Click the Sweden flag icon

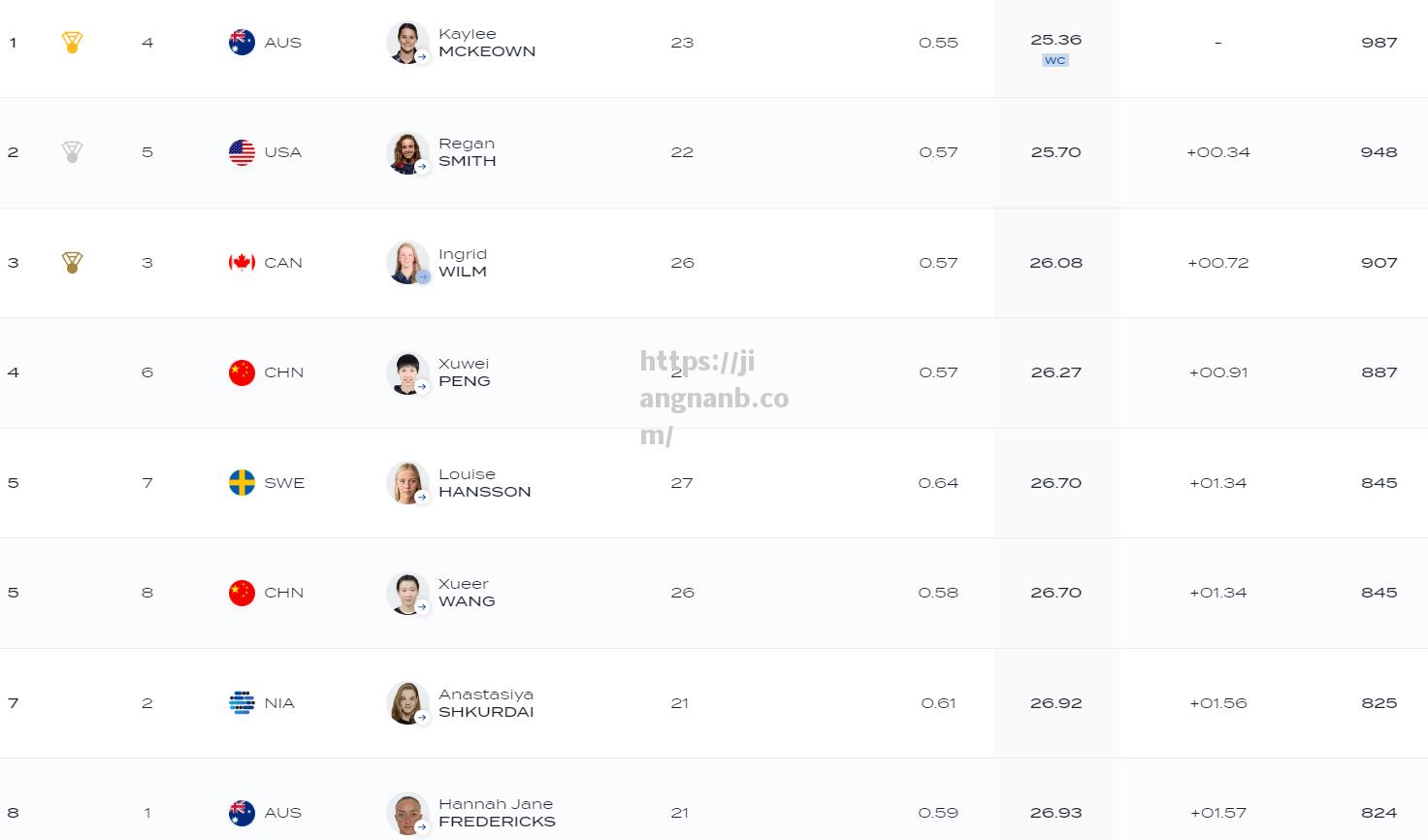pyautogui.click(x=242, y=483)
